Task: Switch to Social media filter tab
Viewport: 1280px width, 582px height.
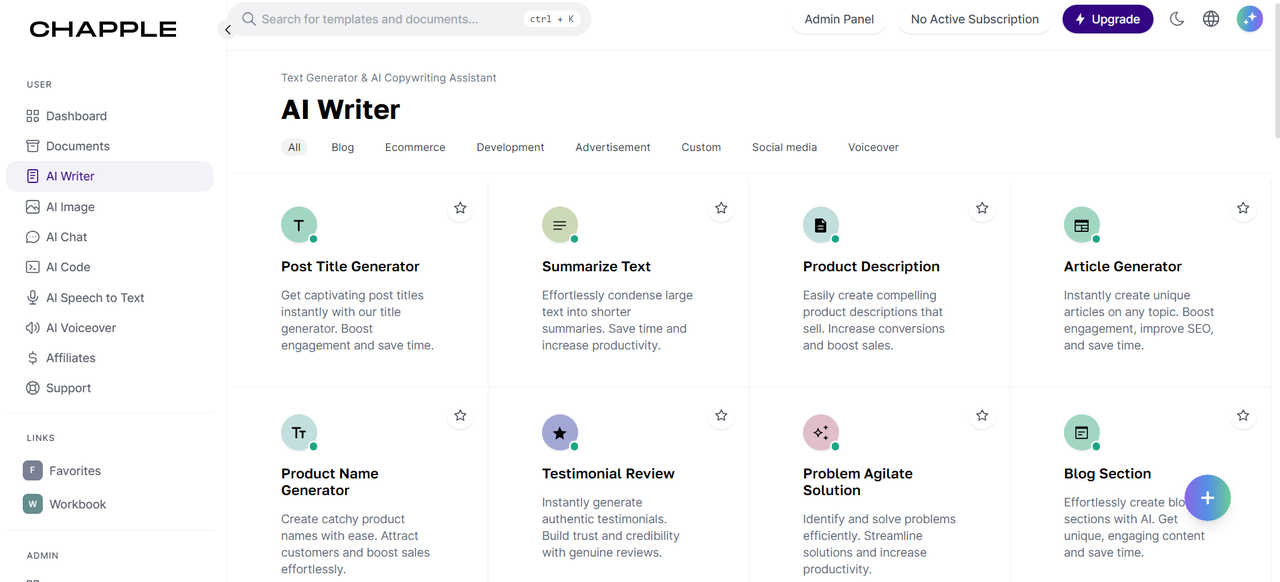Action: tap(784, 147)
